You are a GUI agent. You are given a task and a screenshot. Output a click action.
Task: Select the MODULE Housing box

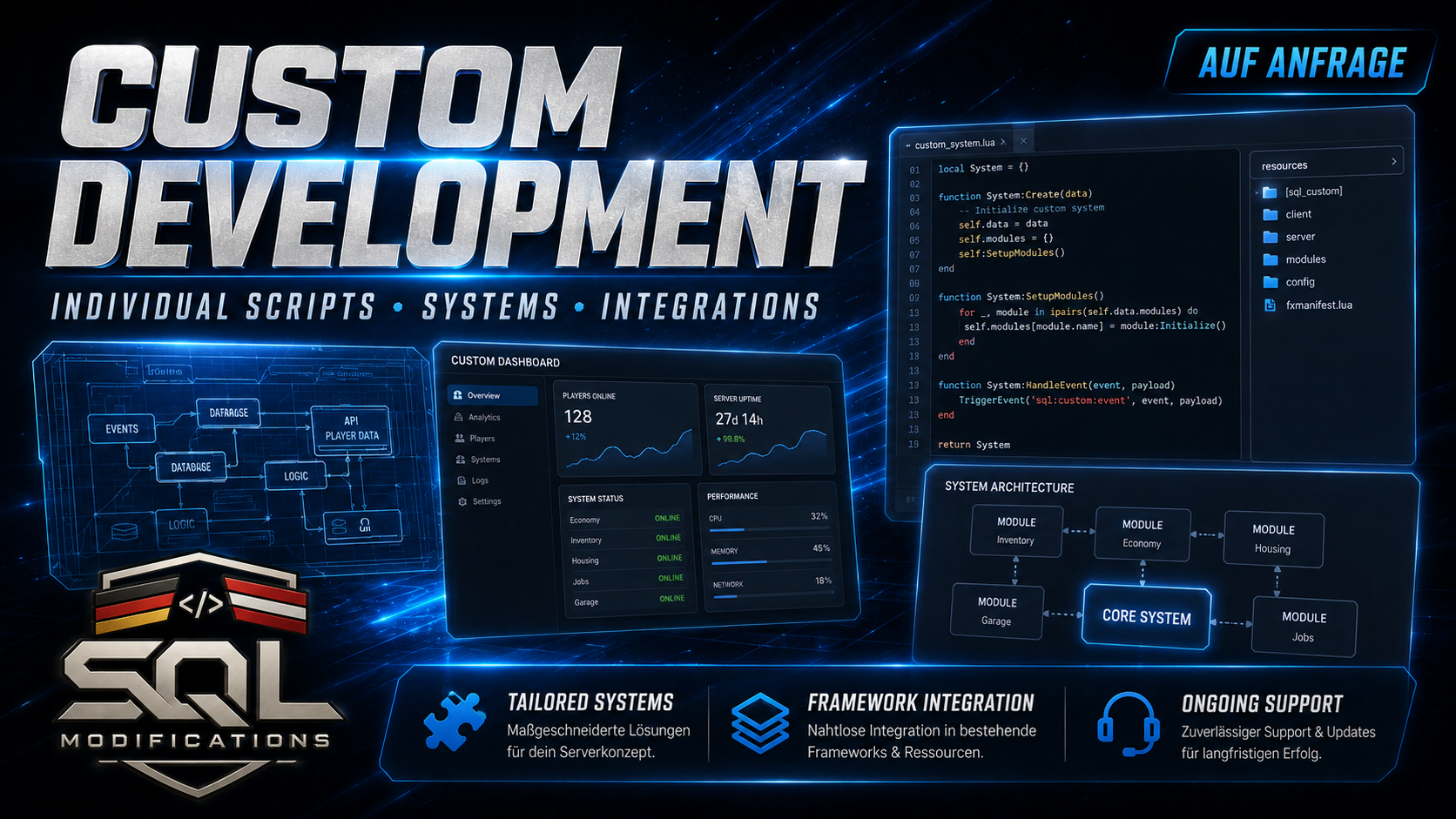tap(1273, 539)
